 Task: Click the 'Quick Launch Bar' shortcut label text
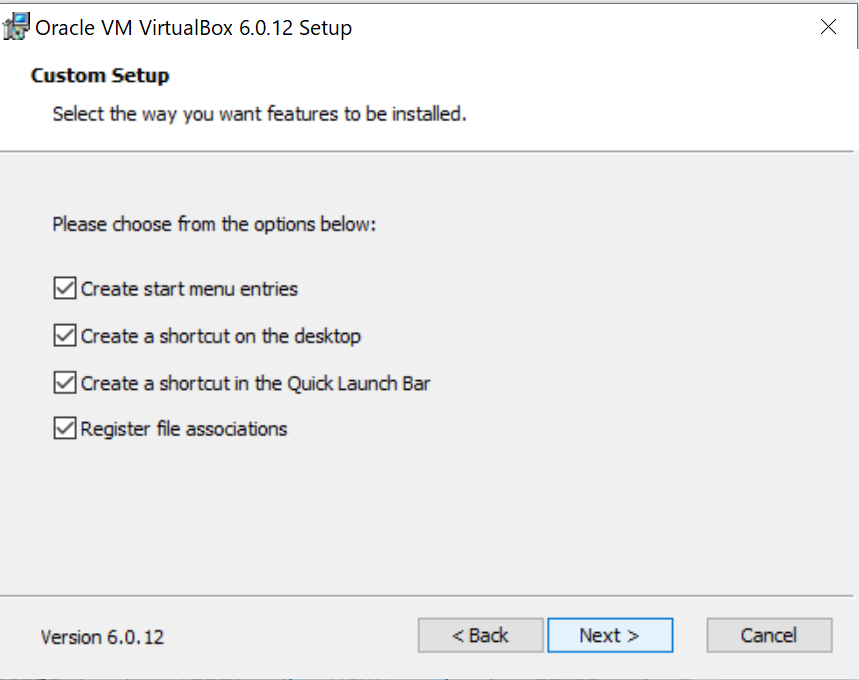point(255,383)
